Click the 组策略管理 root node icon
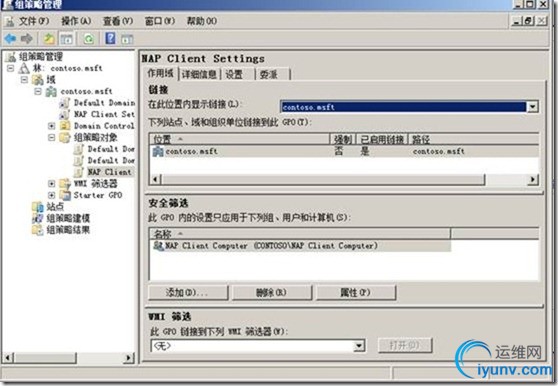The width and height of the screenshot is (558, 386). (x=11, y=57)
